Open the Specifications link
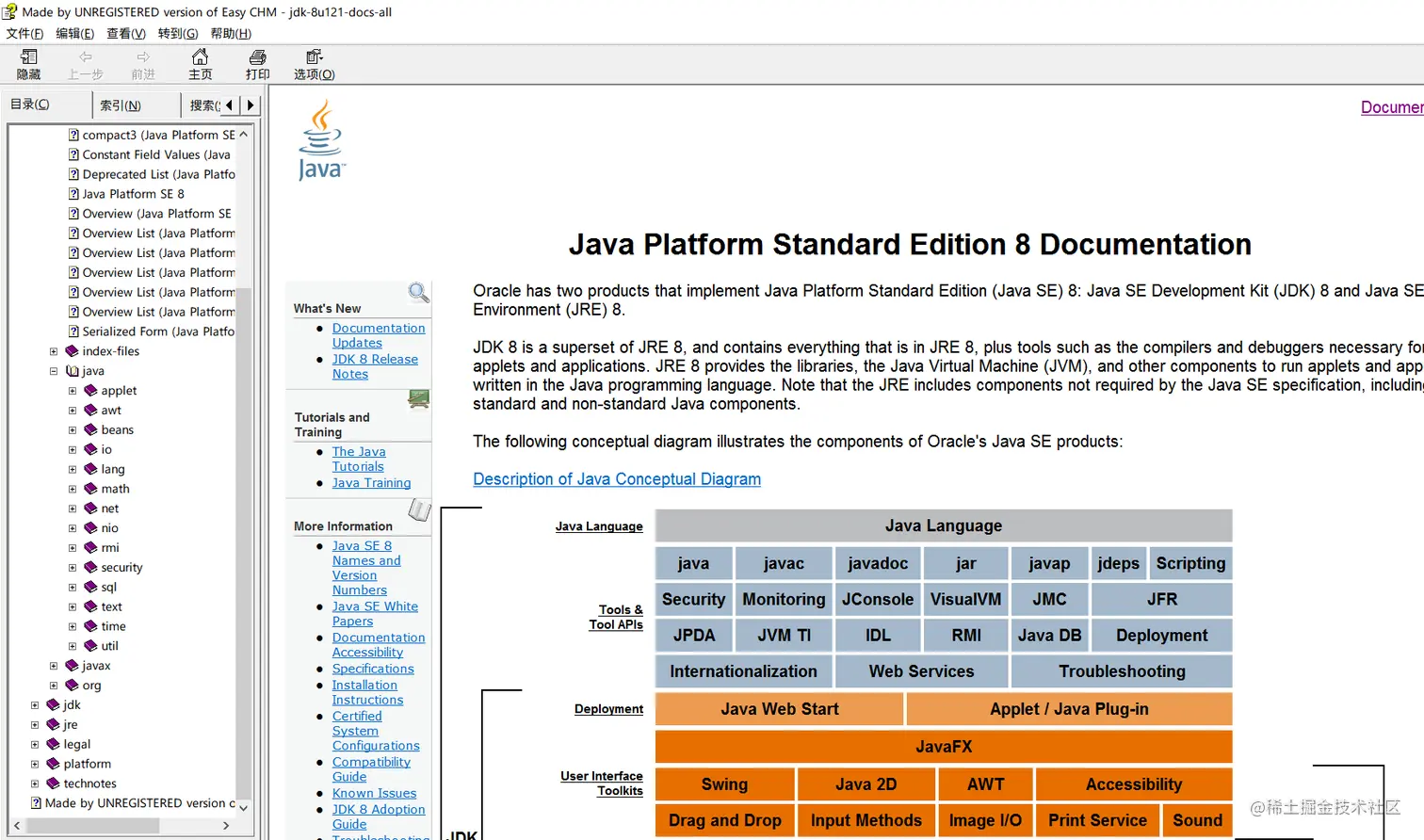The height and width of the screenshot is (840, 1424). pos(373,669)
